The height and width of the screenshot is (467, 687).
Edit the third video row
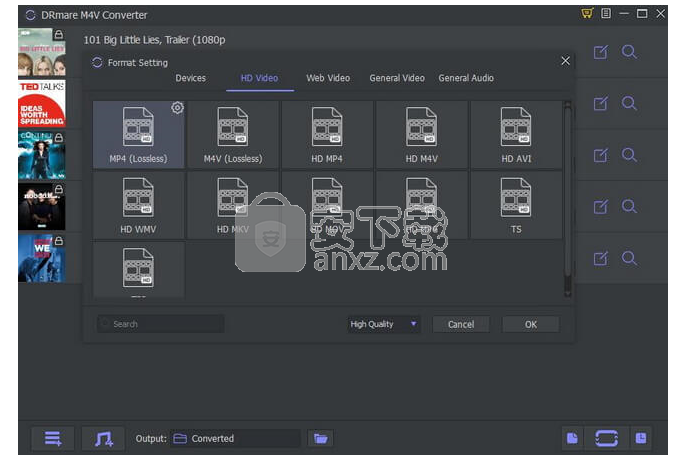click(601, 156)
